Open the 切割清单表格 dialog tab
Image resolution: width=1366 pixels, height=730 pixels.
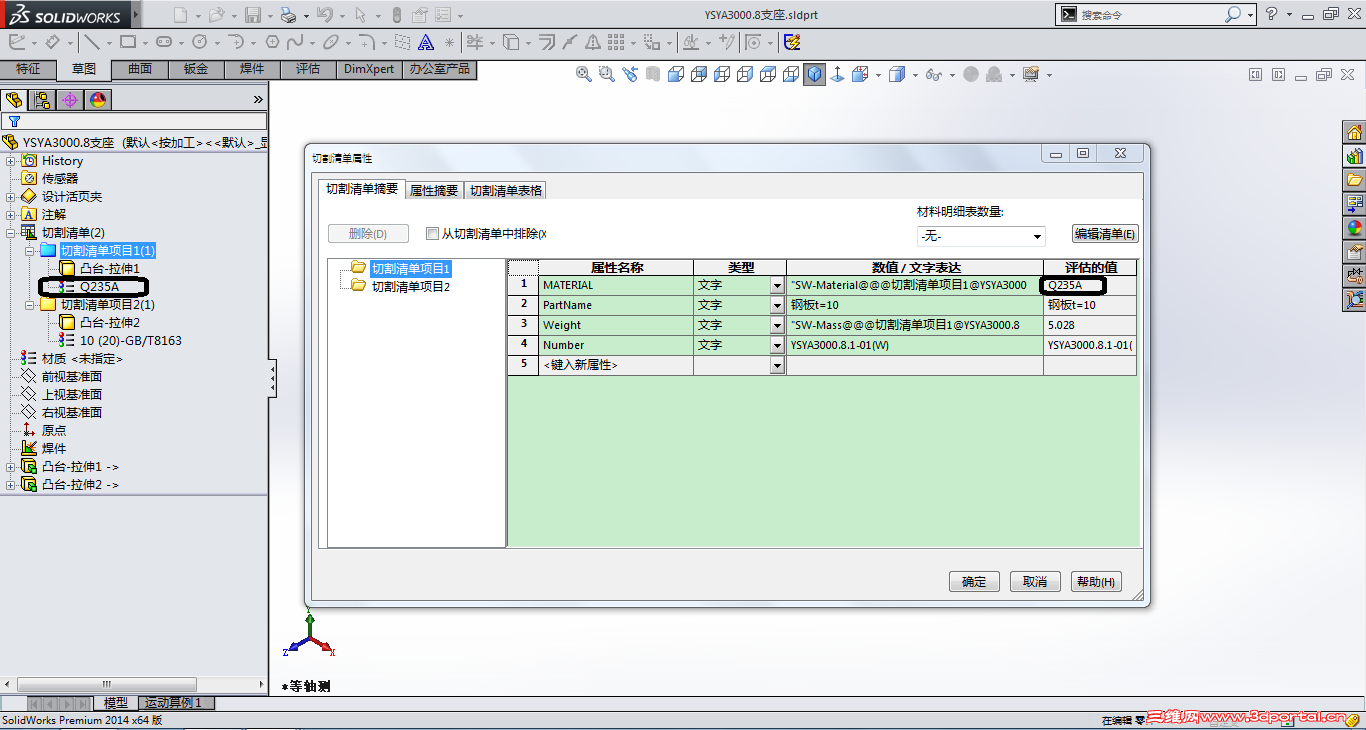click(x=506, y=191)
